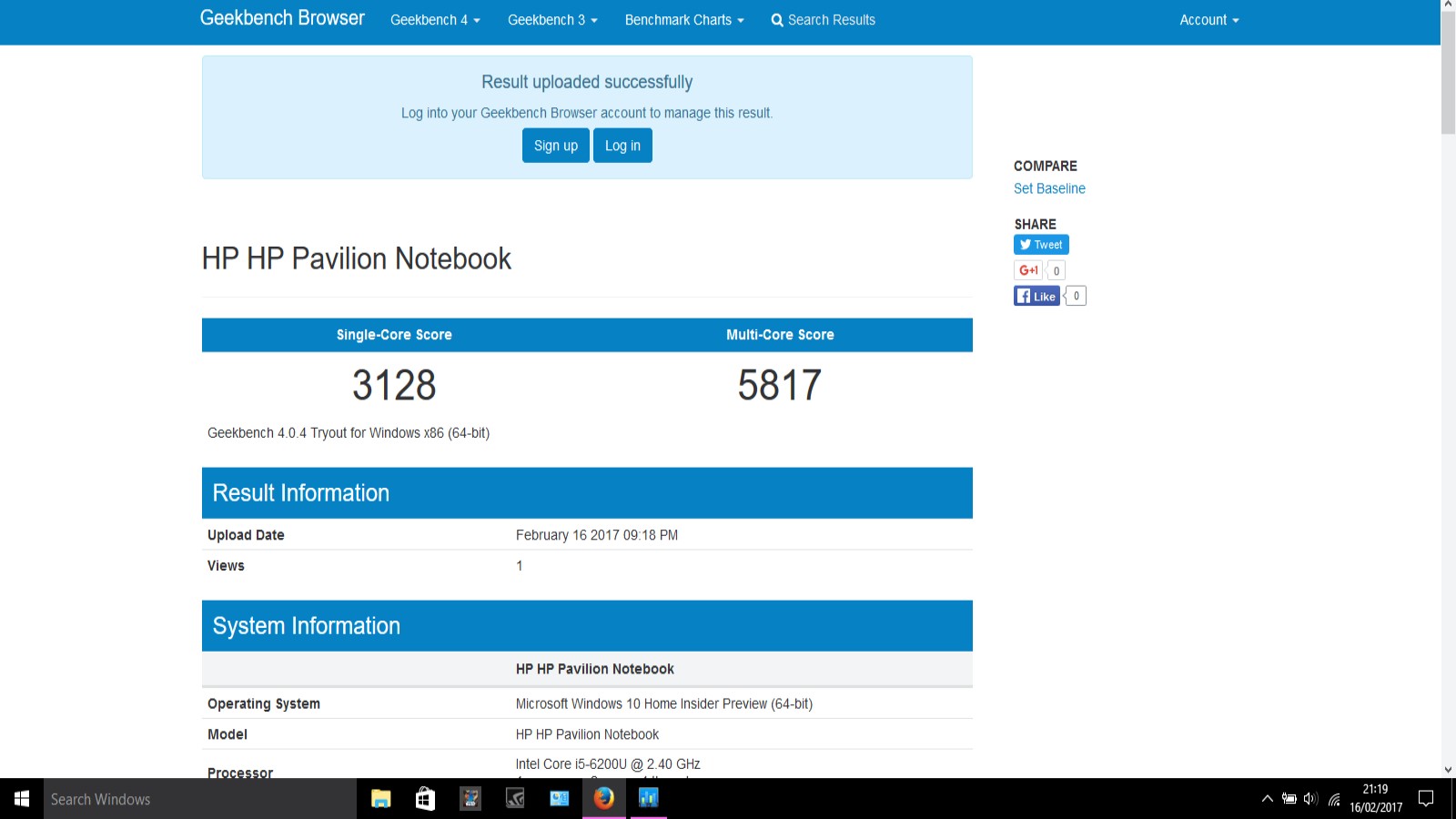
Task: Click the Google +1 share button
Action: [1028, 270]
